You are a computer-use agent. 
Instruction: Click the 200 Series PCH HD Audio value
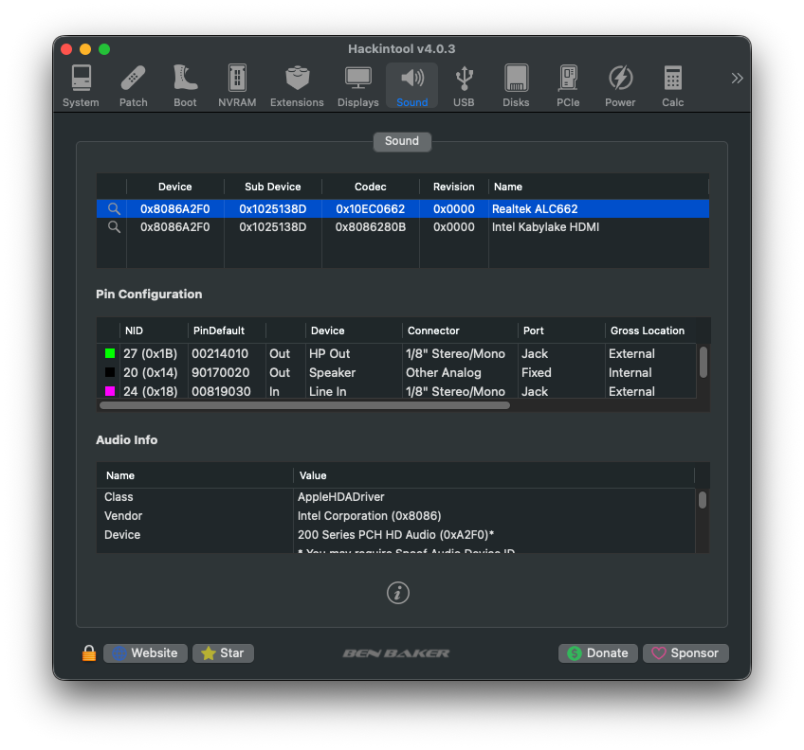pos(395,535)
